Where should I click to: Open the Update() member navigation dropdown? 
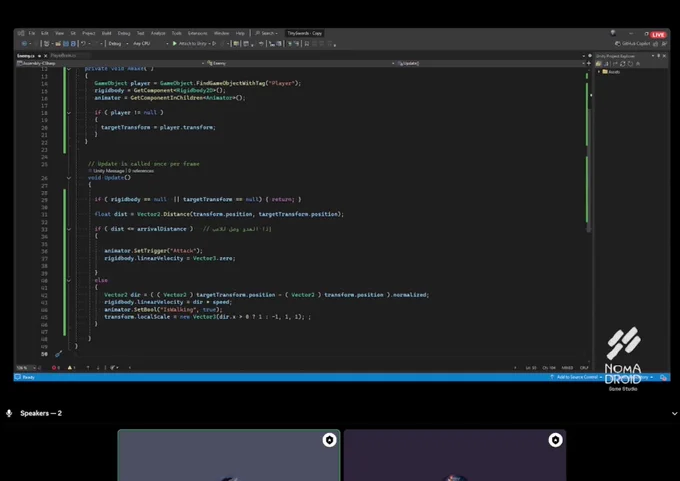490,63
